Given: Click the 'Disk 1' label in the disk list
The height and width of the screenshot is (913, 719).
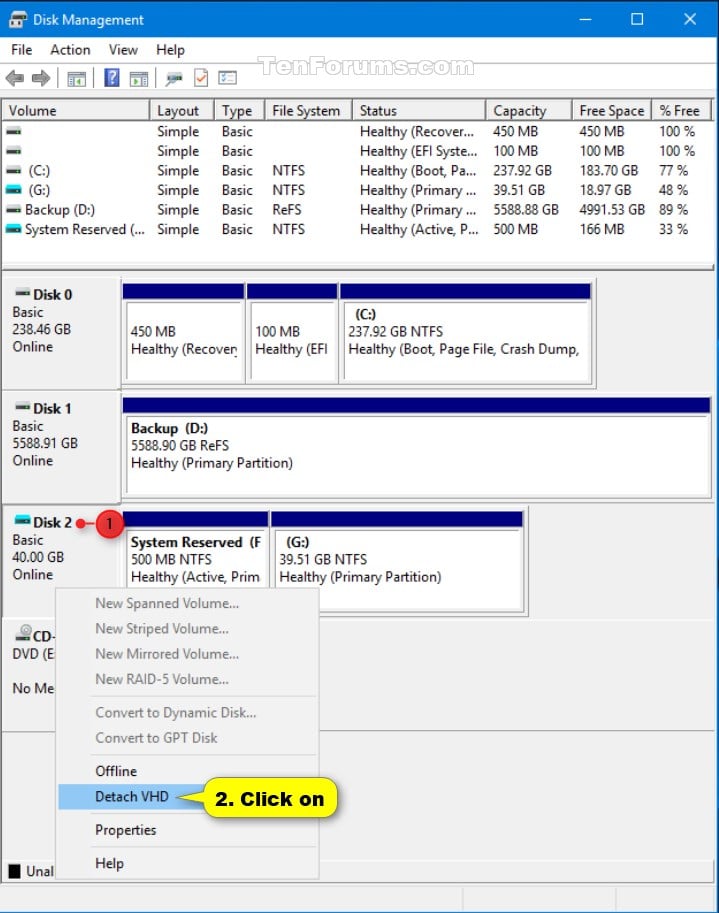Looking at the screenshot, I should [52, 409].
